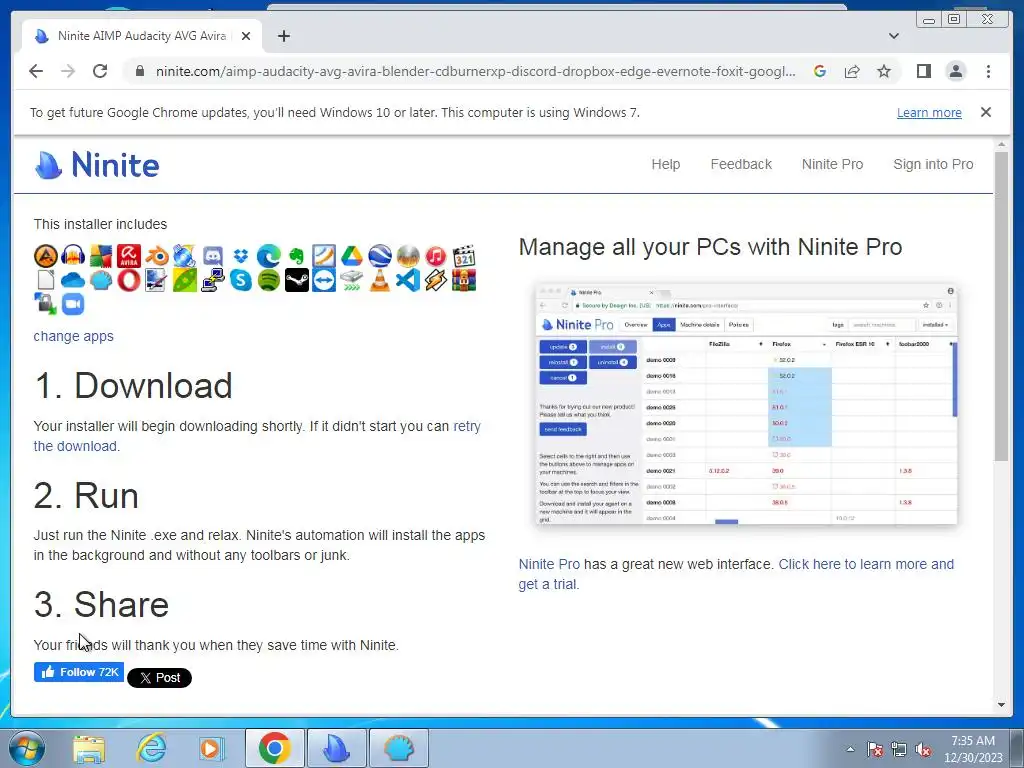Screen dimensions: 1024x768
Task: Click the Facebook Follow 72K button
Action: (79, 672)
